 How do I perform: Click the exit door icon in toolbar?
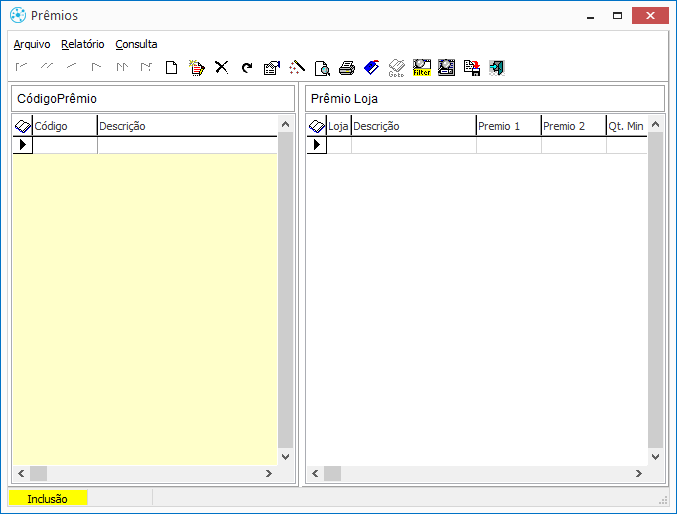click(x=496, y=68)
